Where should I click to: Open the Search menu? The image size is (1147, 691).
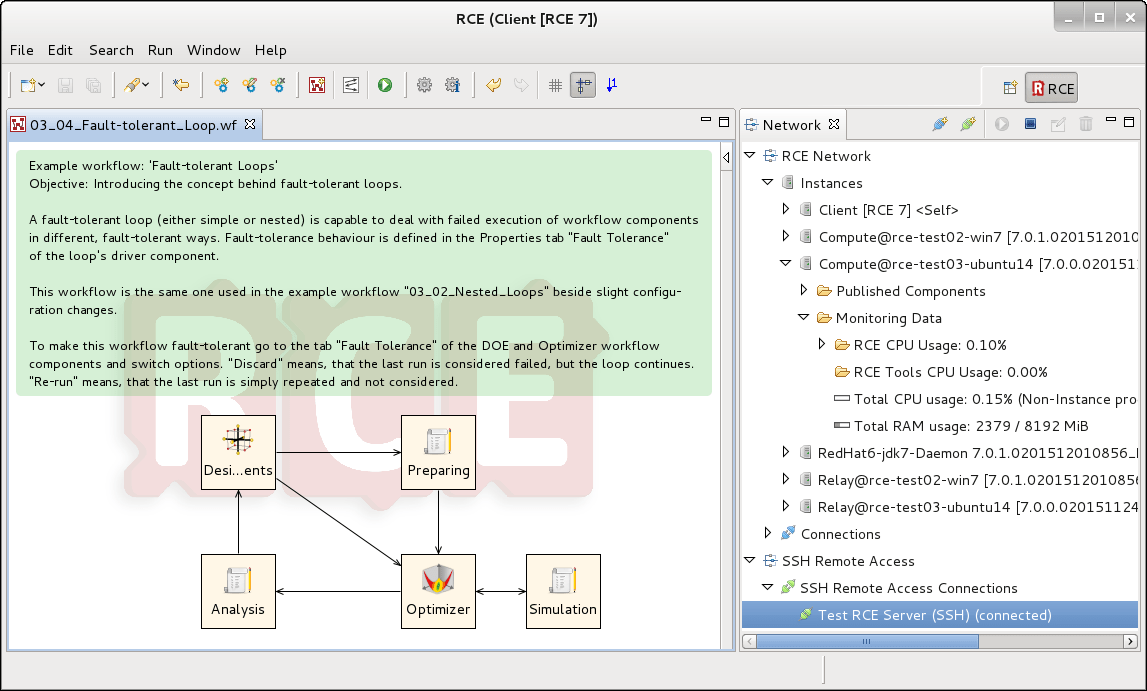pos(111,50)
